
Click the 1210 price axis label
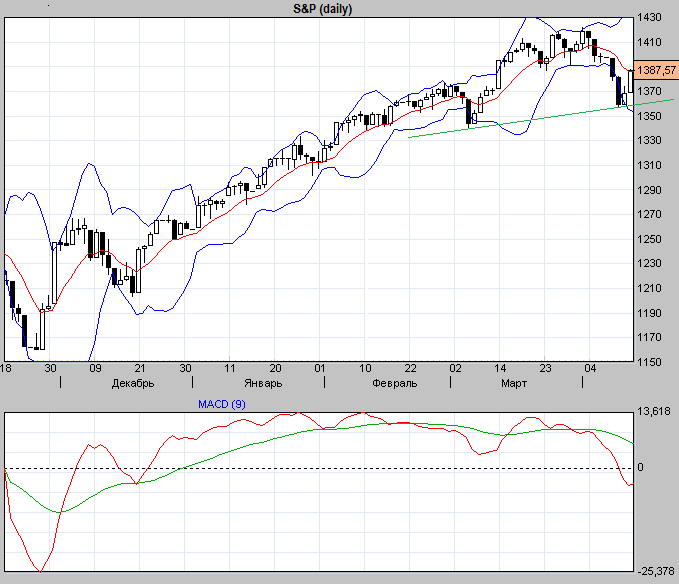pyautogui.click(x=649, y=288)
